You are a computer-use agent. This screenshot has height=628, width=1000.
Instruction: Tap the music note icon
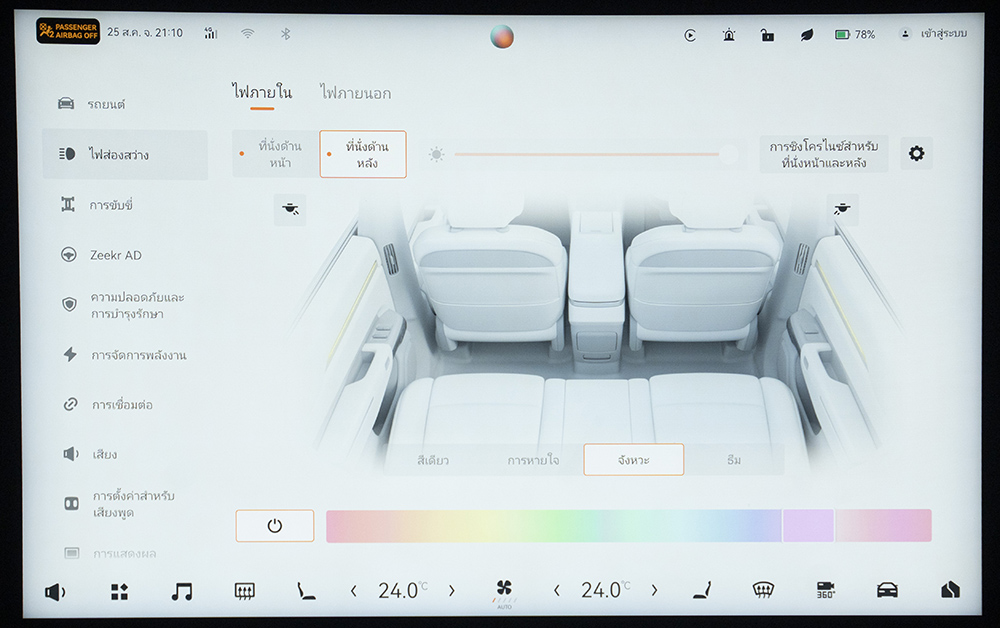tap(181, 591)
